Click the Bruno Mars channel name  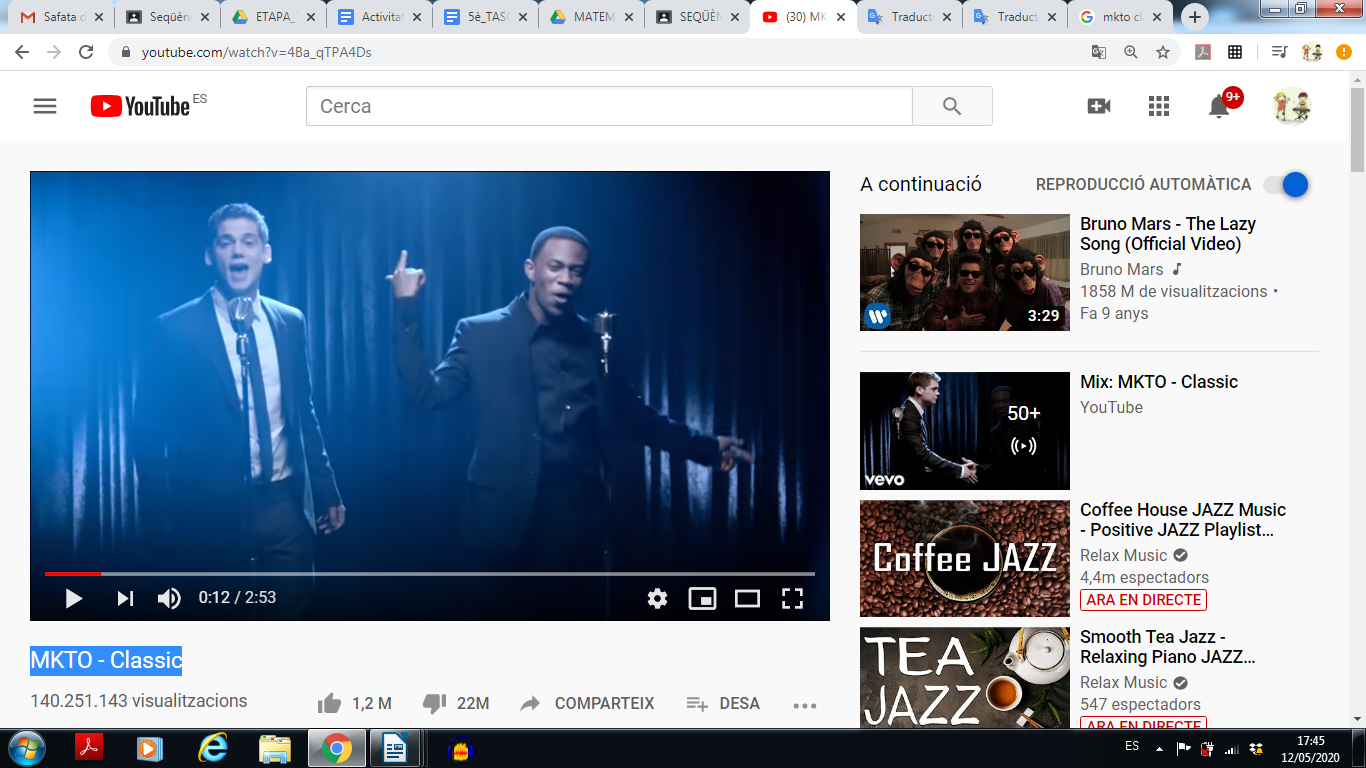[x=1122, y=269]
